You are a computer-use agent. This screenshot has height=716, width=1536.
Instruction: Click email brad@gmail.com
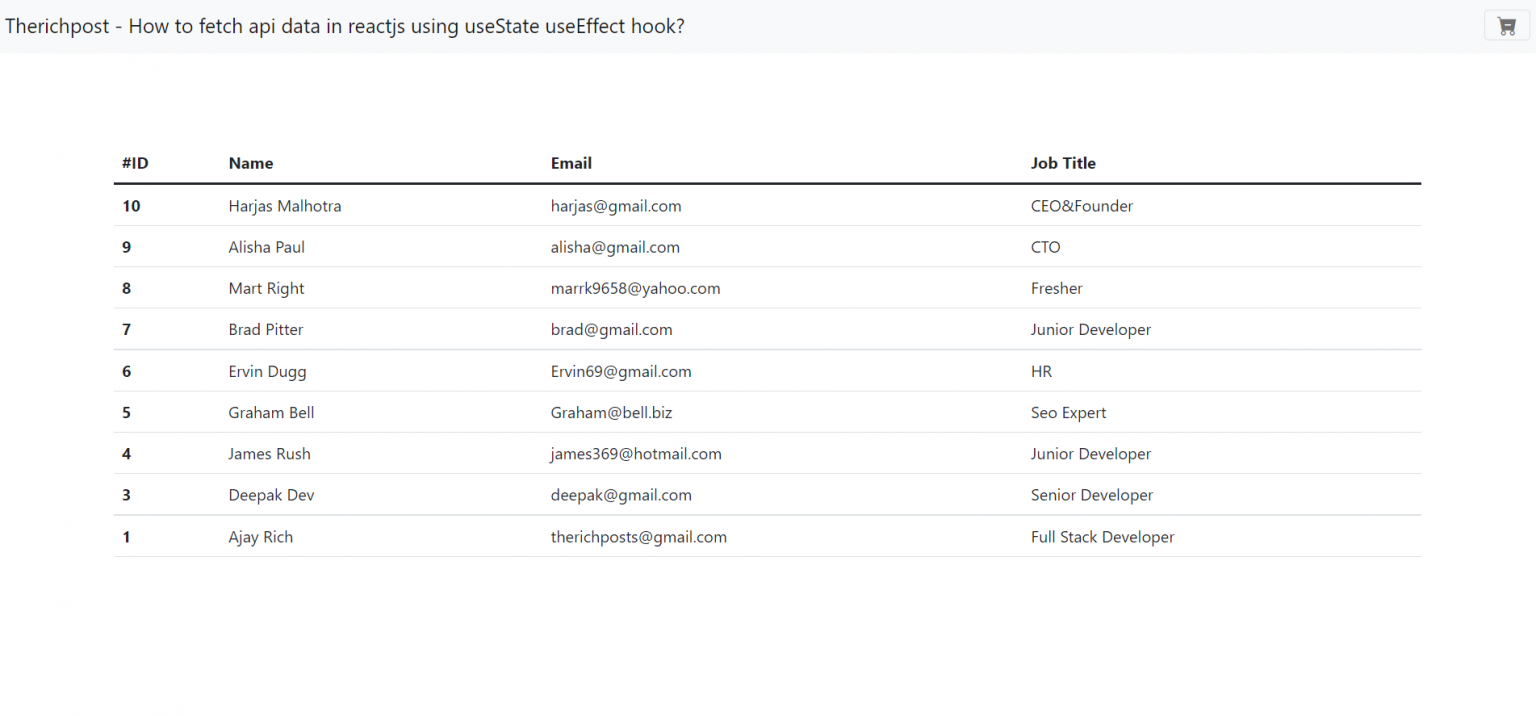click(x=612, y=329)
